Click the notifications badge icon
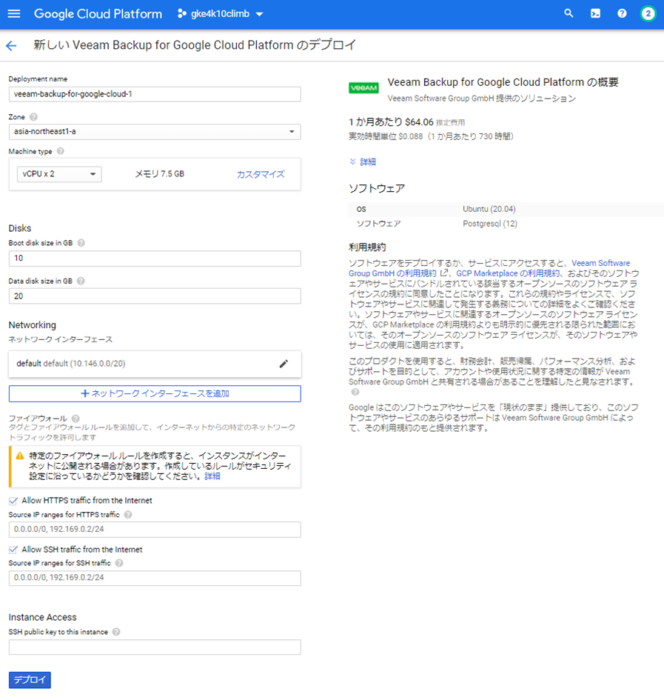This screenshot has width=664, height=700. tap(648, 14)
